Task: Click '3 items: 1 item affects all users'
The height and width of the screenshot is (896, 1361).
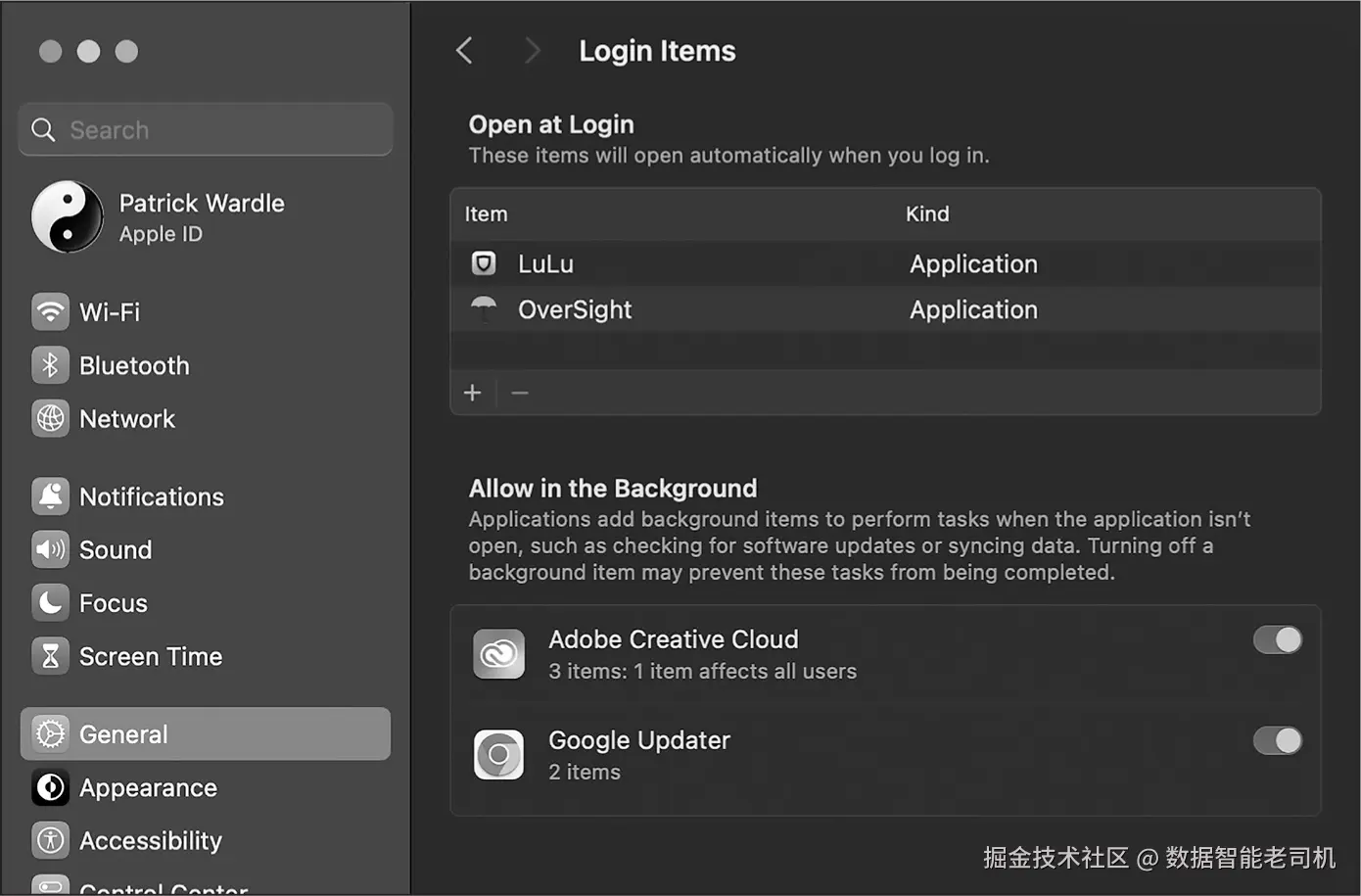Action: point(703,672)
